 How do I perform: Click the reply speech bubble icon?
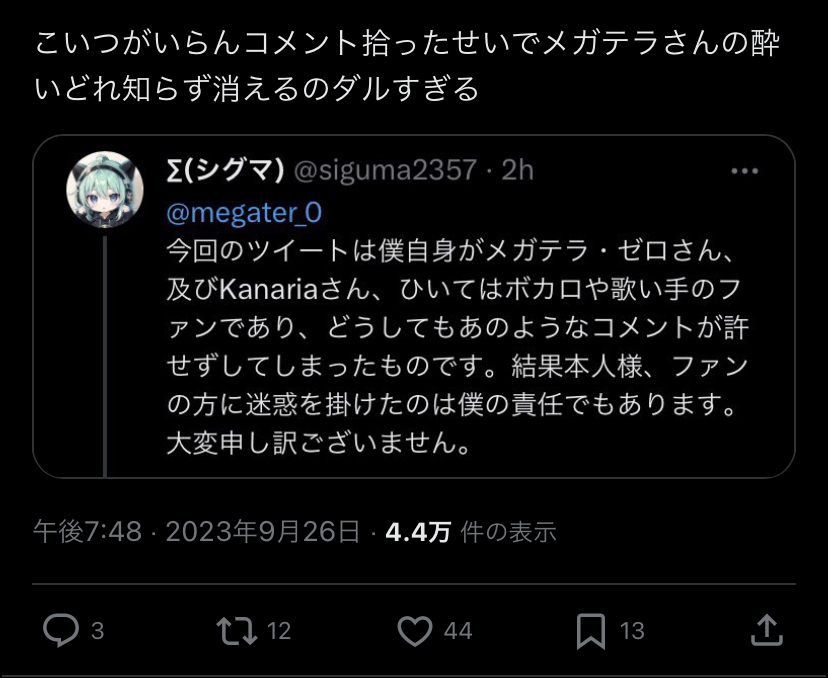tap(61, 630)
